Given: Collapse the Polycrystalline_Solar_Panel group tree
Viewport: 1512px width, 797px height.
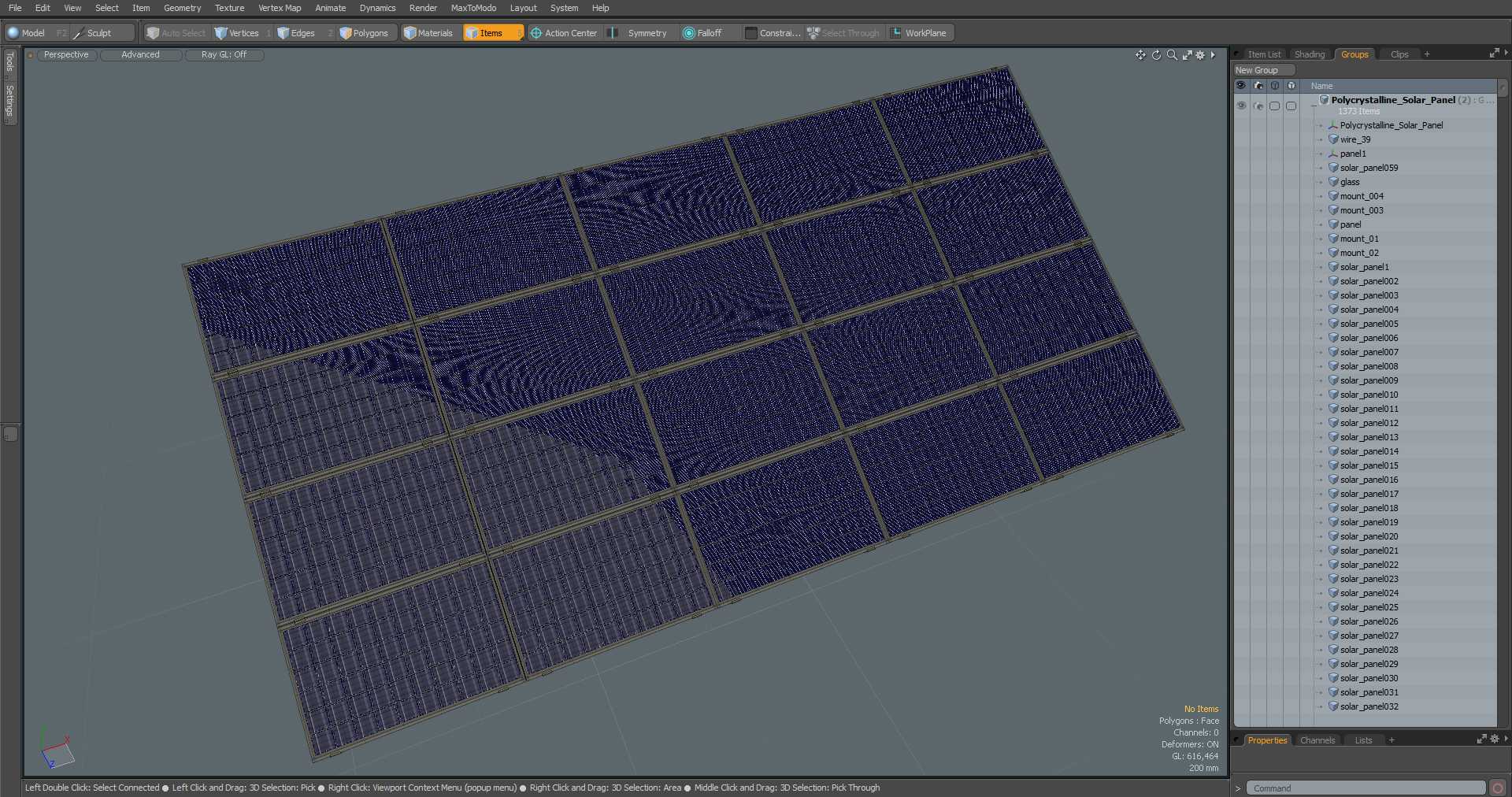Looking at the screenshot, I should click(x=1313, y=106).
